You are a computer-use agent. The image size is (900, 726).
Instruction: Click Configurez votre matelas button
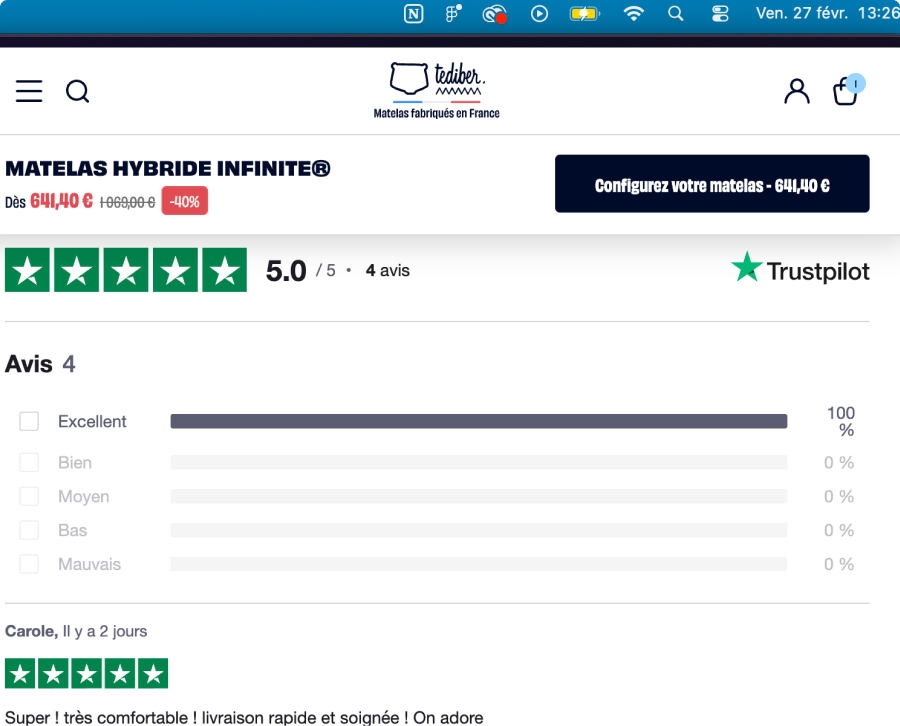pos(712,184)
